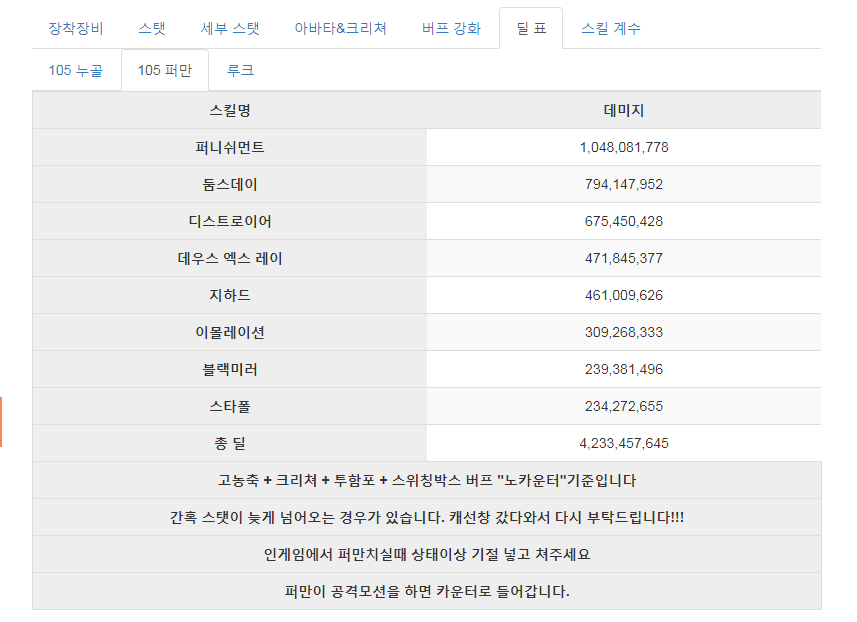This screenshot has width=857, height=622.
Task: Open the 세부 스탯 tab
Action: pyautogui.click(x=230, y=28)
